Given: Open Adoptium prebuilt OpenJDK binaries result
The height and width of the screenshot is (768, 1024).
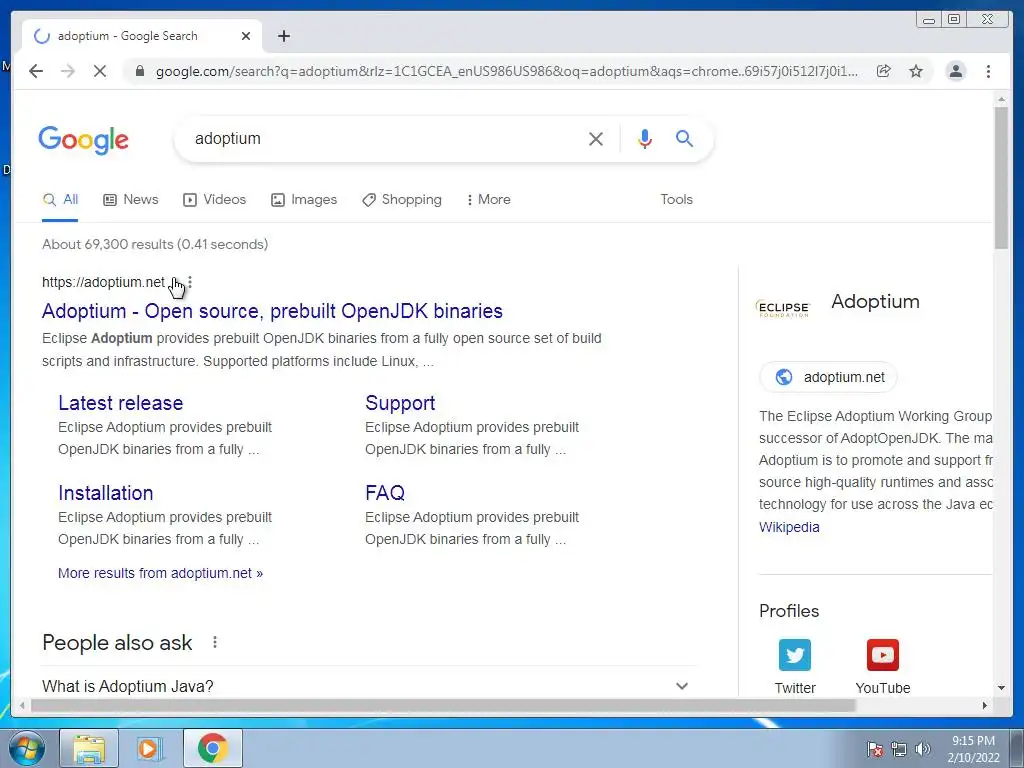Looking at the screenshot, I should click(272, 311).
